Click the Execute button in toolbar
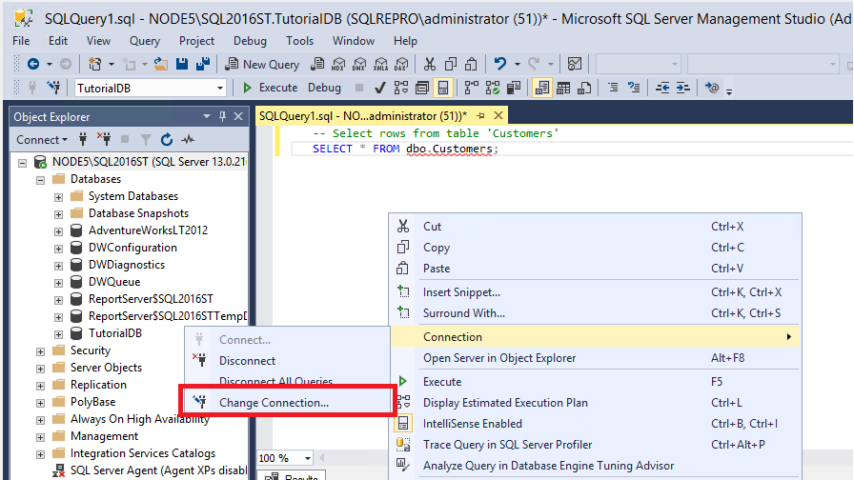Viewport: 854px width, 480px height. [x=271, y=88]
